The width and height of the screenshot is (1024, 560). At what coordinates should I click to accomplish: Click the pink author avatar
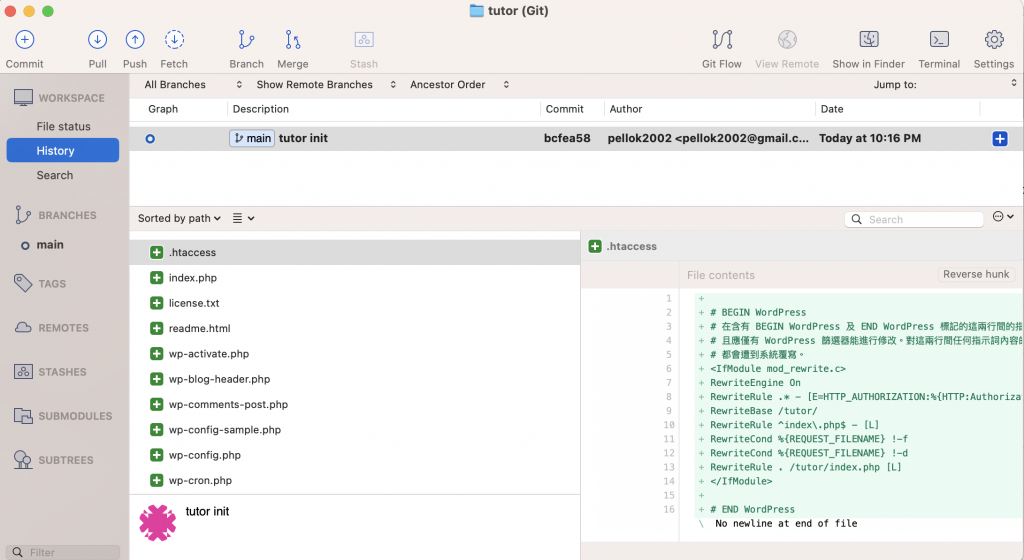click(x=157, y=523)
